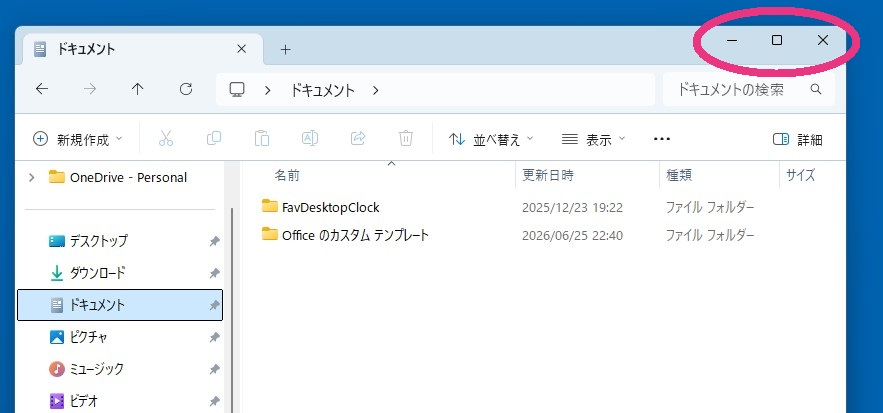
Task: Toggle the 詳細 details pane
Action: 798,139
